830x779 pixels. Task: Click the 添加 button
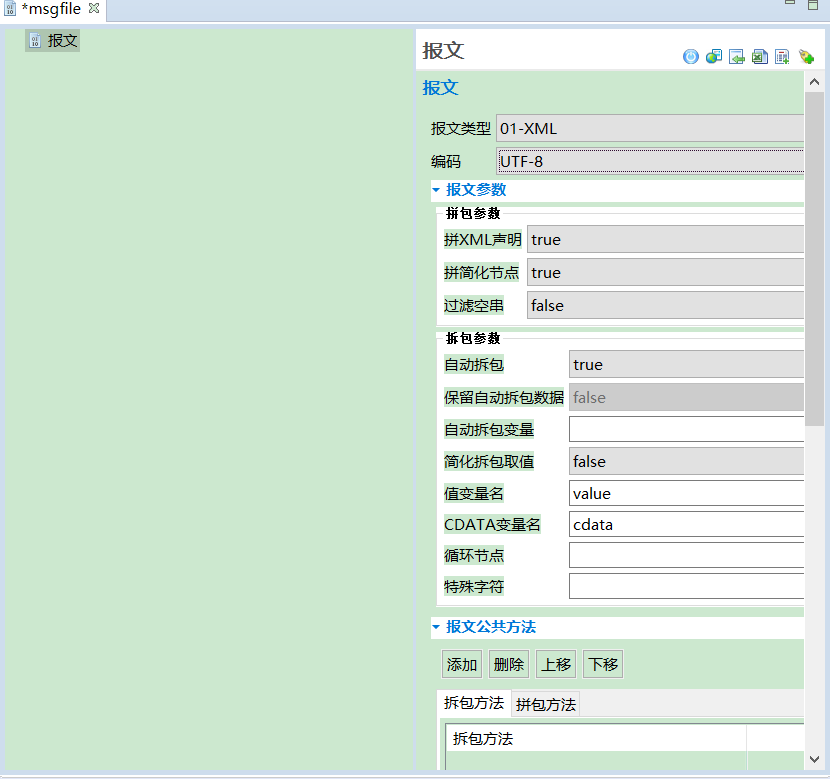[462, 664]
